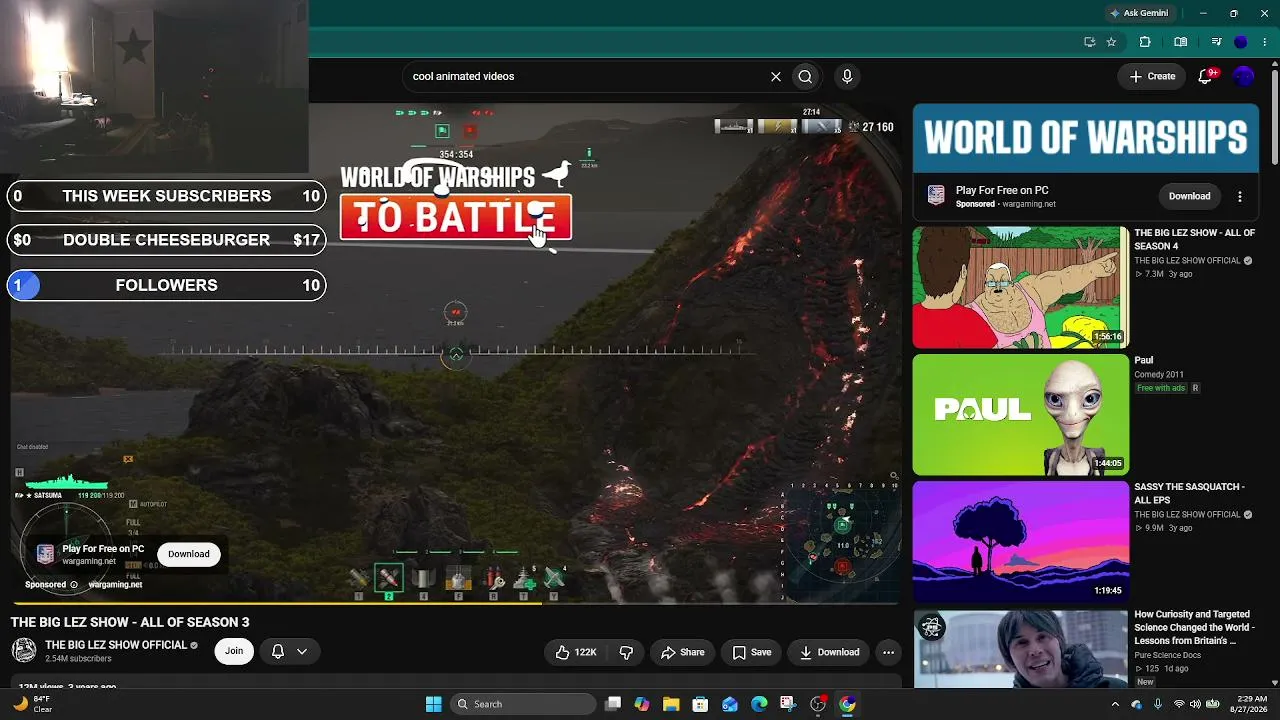Click the video title 'THE BIG LEZ SHOW - ALL OF SEASON 3'
Screen dimensions: 1280x720
(130, 622)
